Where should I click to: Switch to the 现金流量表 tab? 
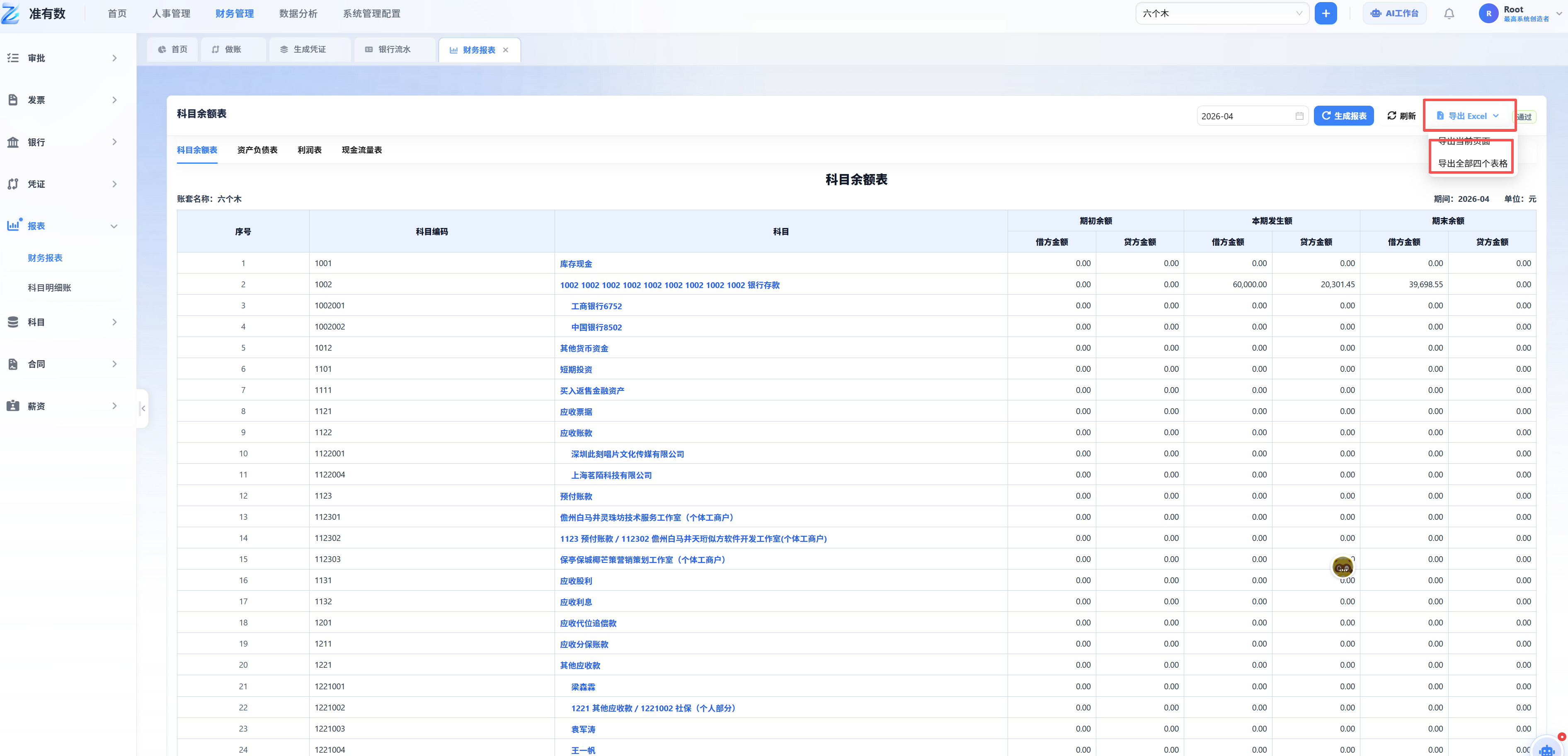[x=361, y=150]
